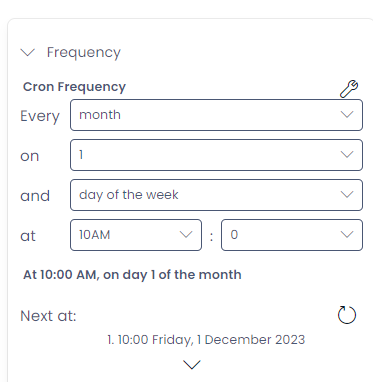This screenshot has width=373, height=382.
Task: Open the Every month dropdown
Action: click(216, 115)
